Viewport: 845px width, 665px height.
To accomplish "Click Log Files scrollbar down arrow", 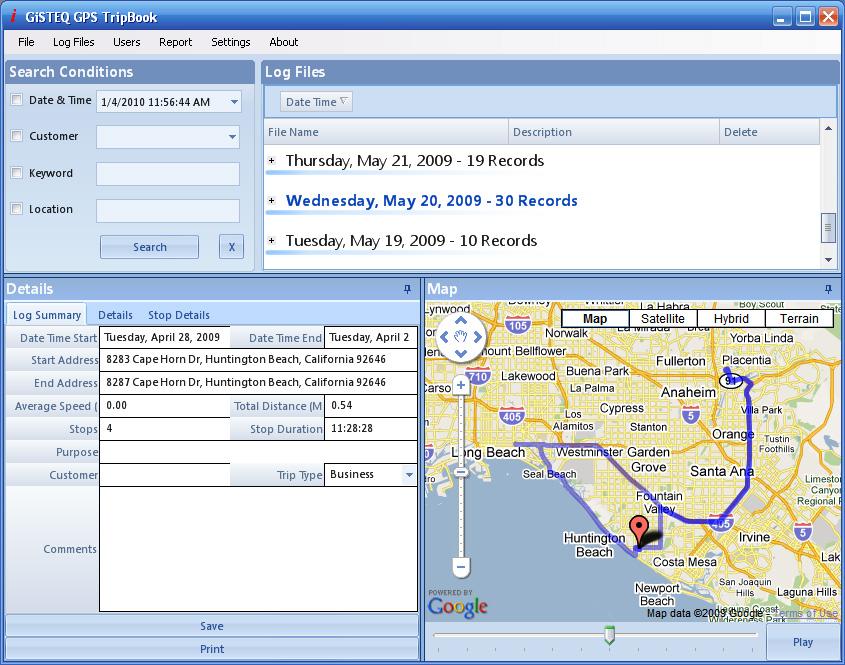I will (828, 260).
